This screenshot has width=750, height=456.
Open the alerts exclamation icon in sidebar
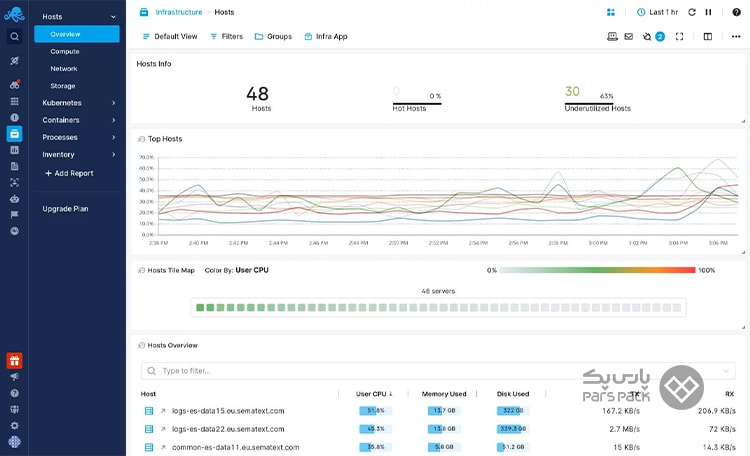(x=14, y=117)
